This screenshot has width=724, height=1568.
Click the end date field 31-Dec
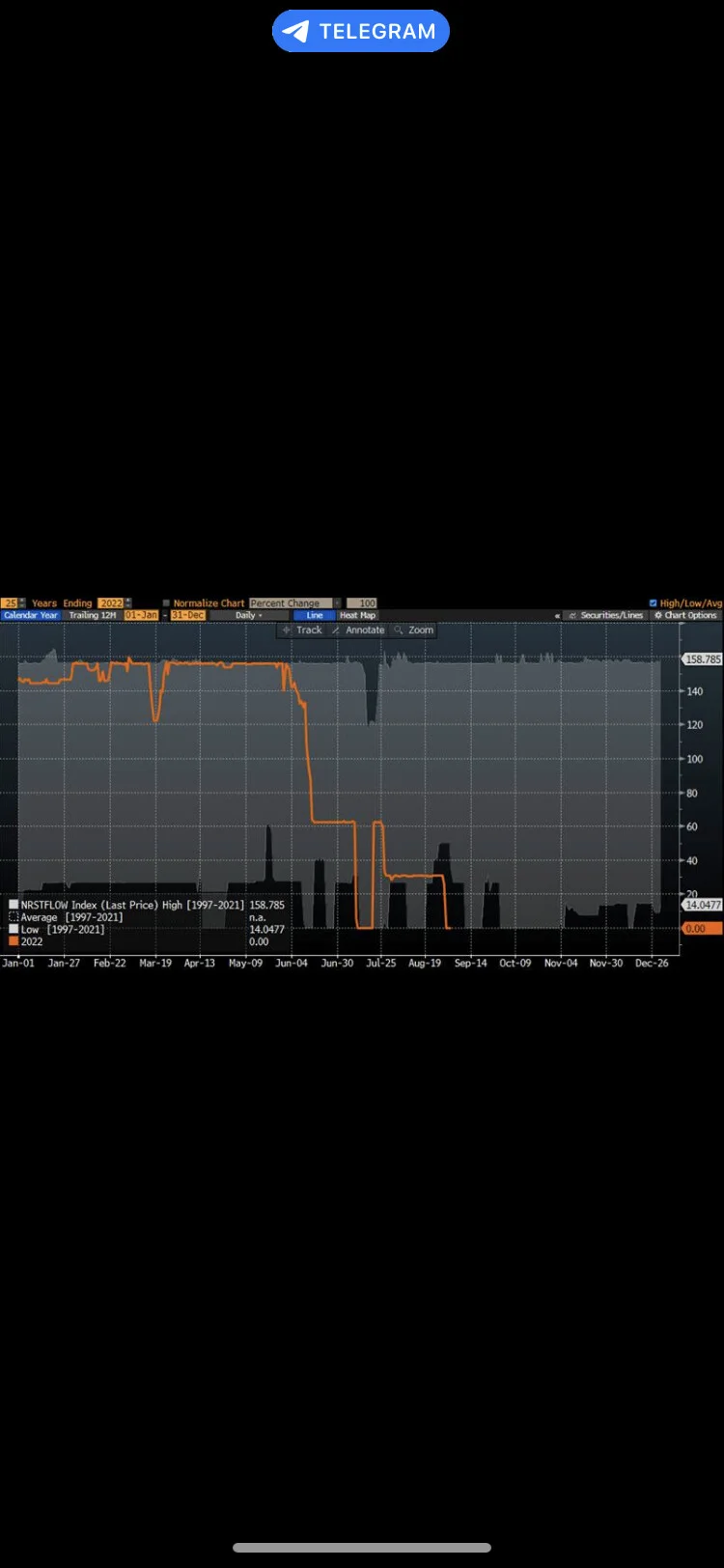[187, 615]
